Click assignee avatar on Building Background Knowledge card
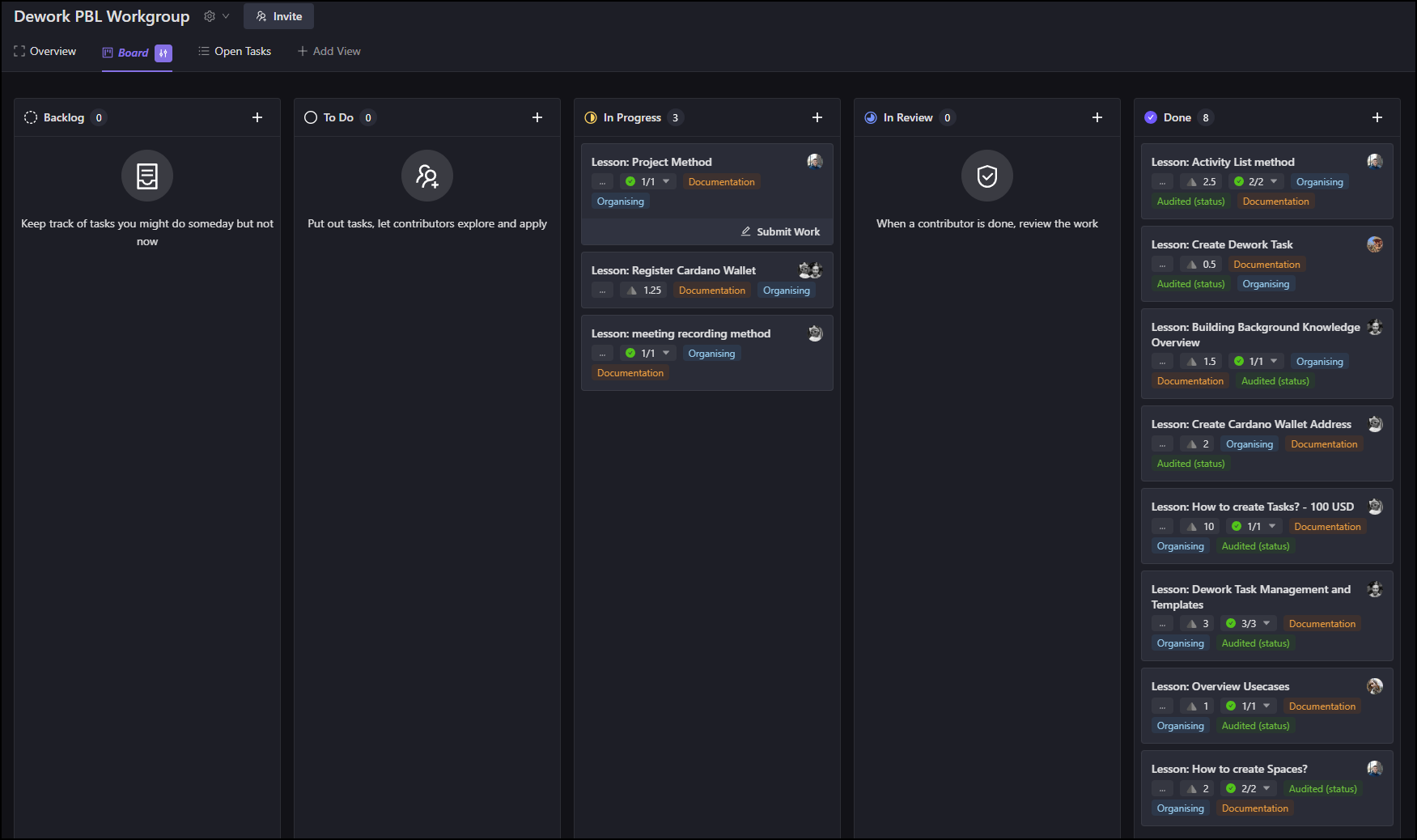The width and height of the screenshot is (1417, 840). coord(1375,327)
